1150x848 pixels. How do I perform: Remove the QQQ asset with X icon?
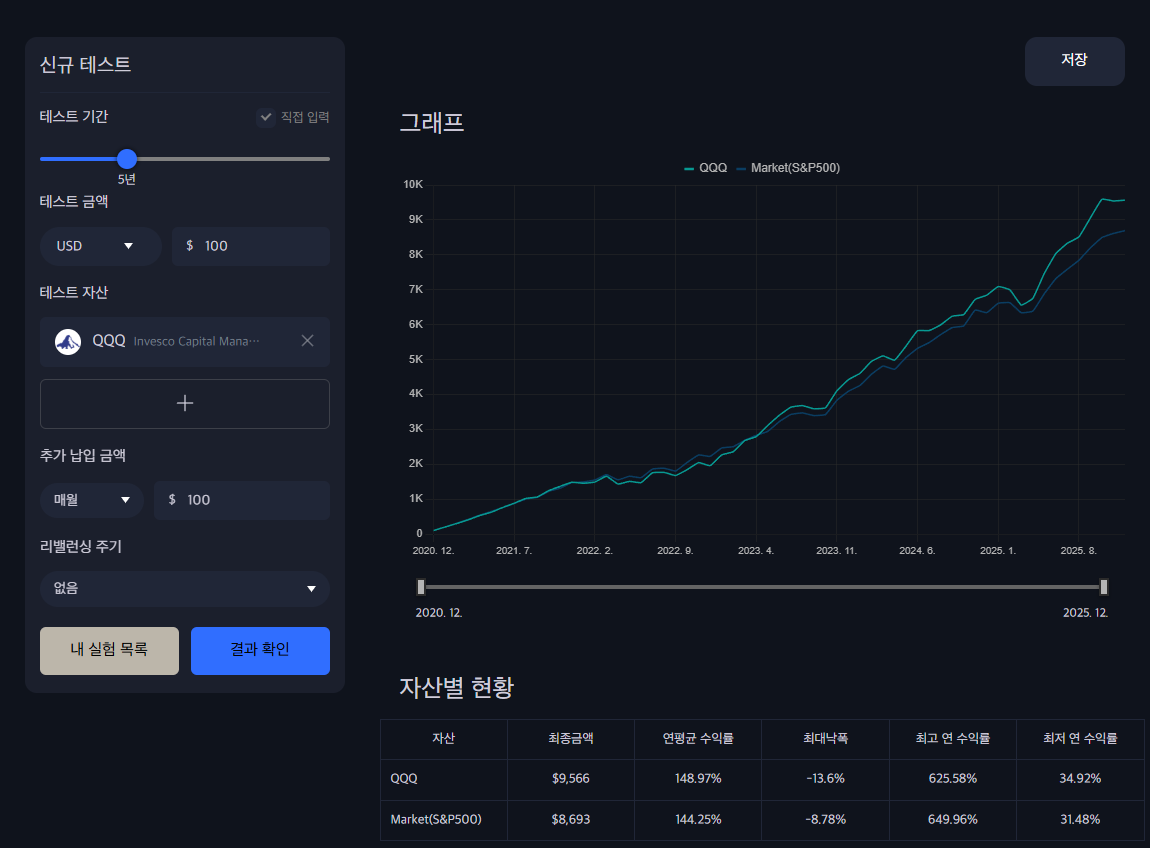coord(307,340)
